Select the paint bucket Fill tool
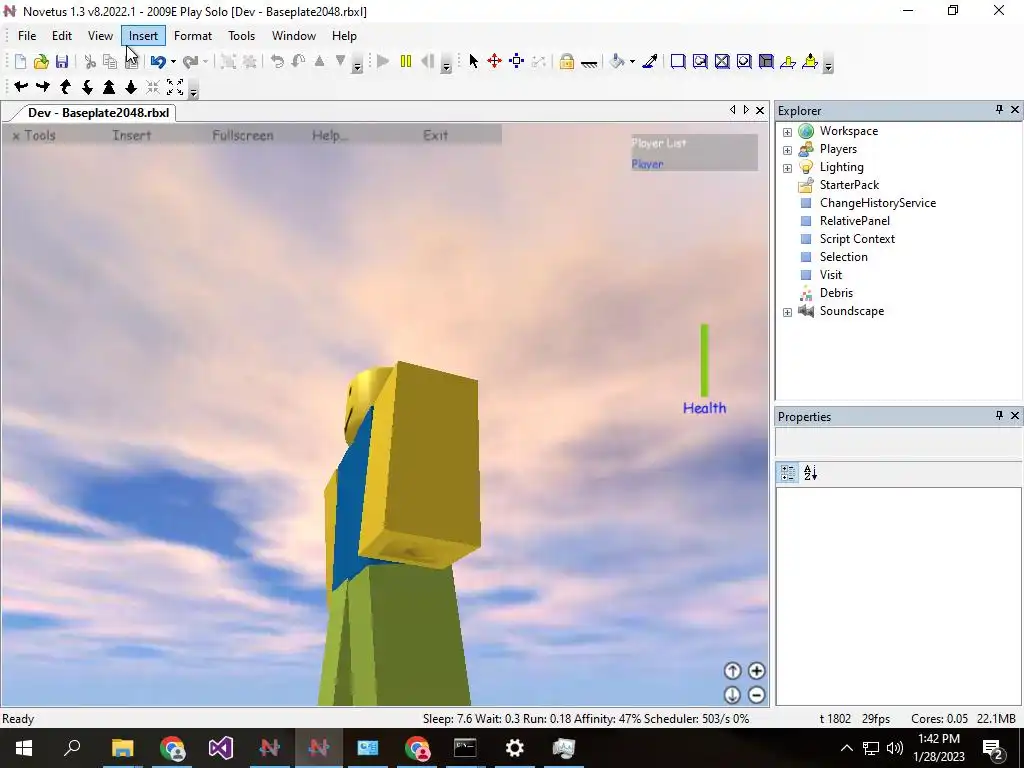Image resolution: width=1024 pixels, height=768 pixels. pyautogui.click(x=616, y=61)
